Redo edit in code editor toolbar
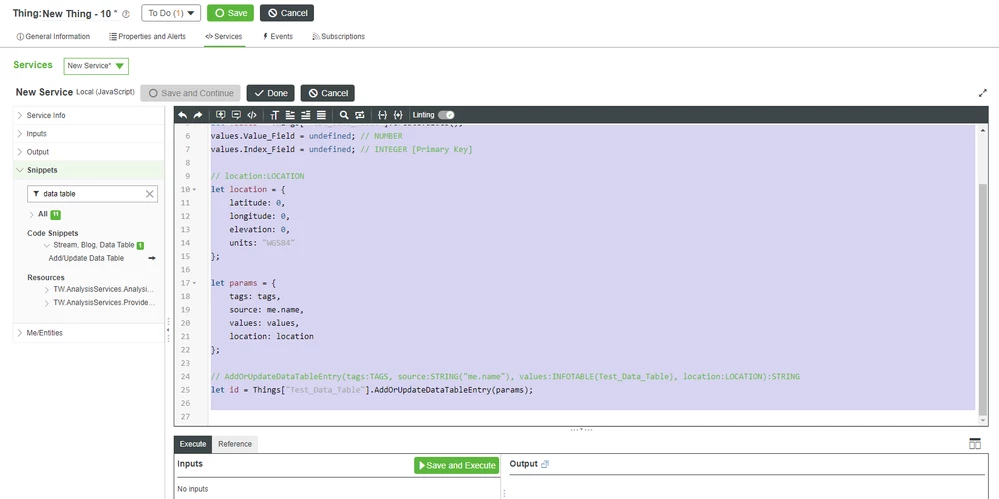This screenshot has height=499, width=999. (x=198, y=115)
